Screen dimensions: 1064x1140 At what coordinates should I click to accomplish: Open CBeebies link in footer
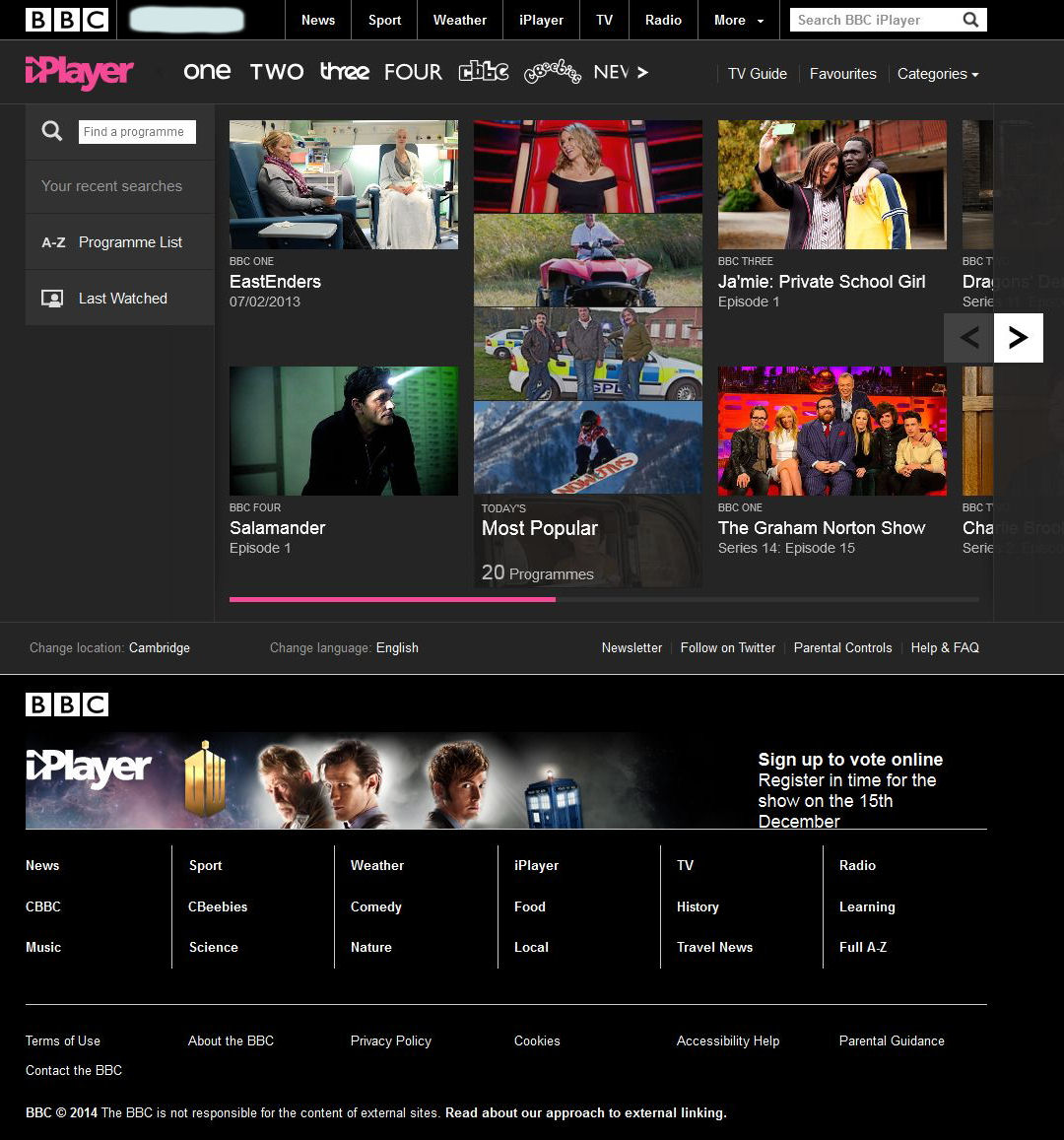point(218,906)
